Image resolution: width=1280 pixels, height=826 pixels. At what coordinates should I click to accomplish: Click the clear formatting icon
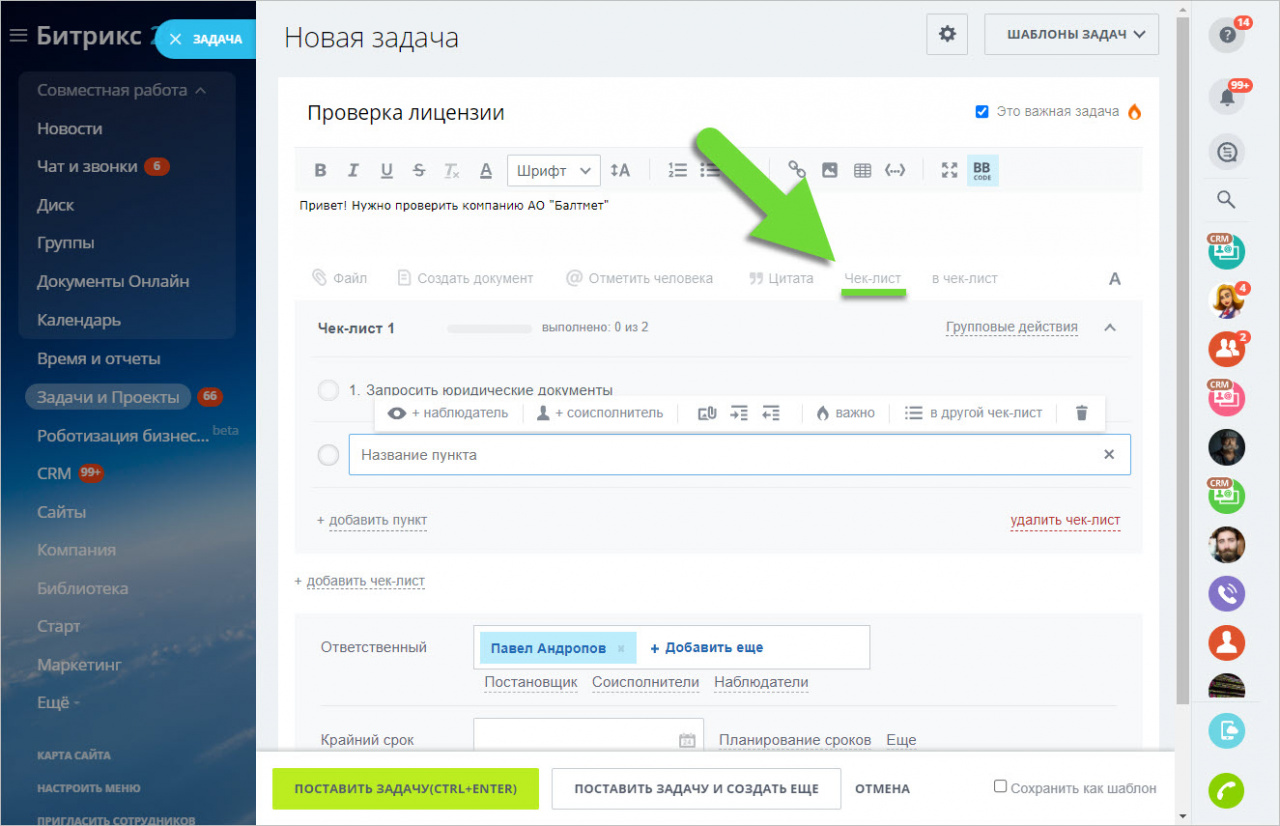coord(452,170)
